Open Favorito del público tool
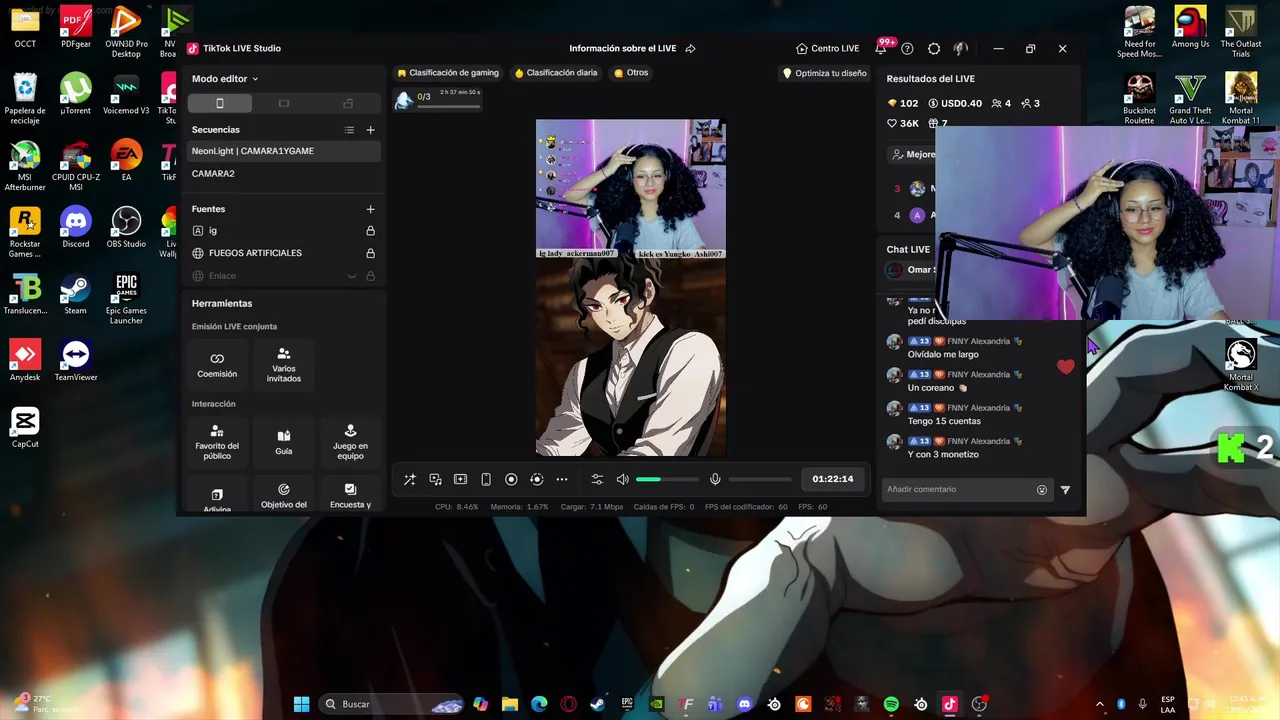 click(217, 442)
